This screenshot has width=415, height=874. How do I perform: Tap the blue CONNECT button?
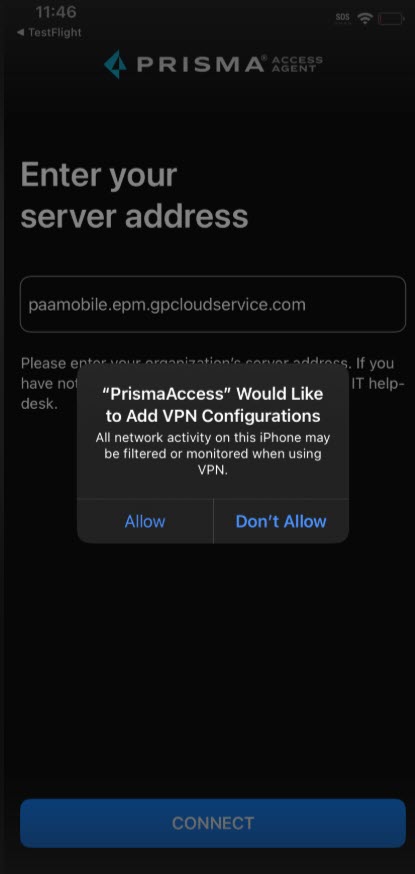pos(213,823)
